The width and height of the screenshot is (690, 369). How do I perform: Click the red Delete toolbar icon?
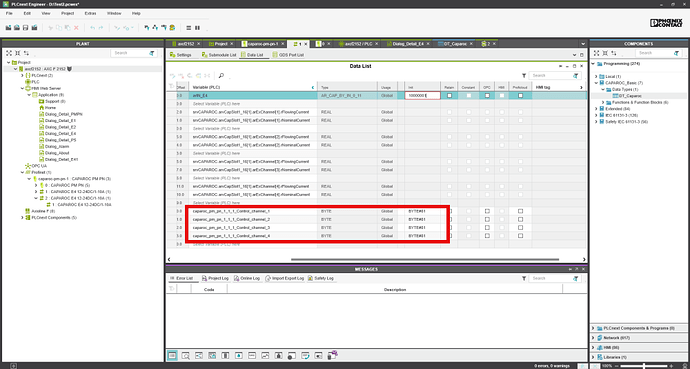76,28
